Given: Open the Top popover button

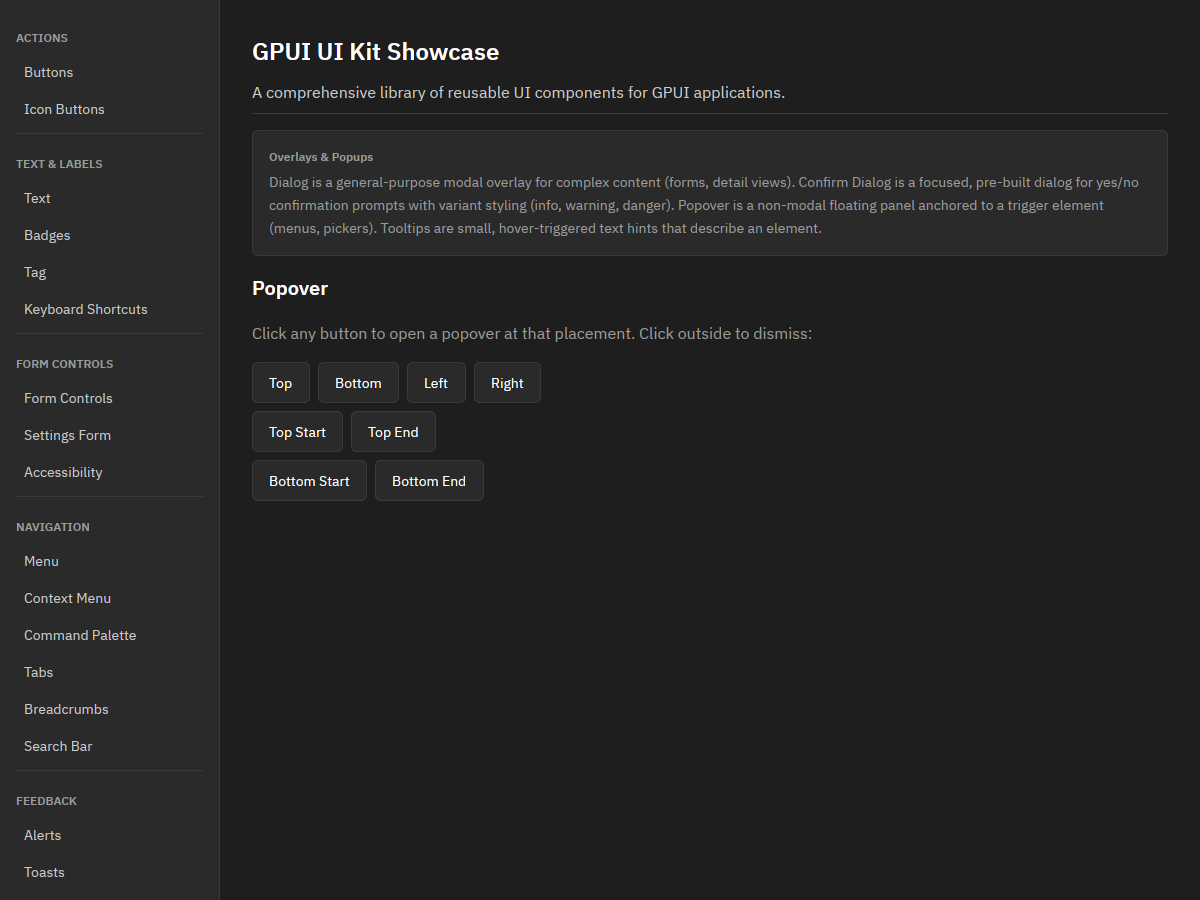Looking at the screenshot, I should (x=281, y=383).
